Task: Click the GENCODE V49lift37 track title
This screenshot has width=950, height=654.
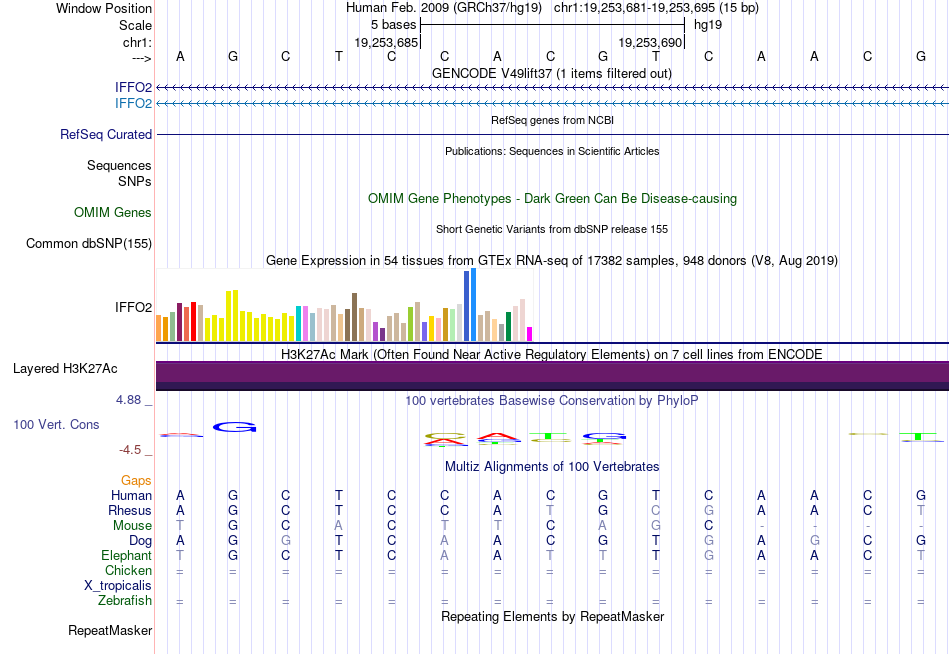Action: tap(552, 73)
